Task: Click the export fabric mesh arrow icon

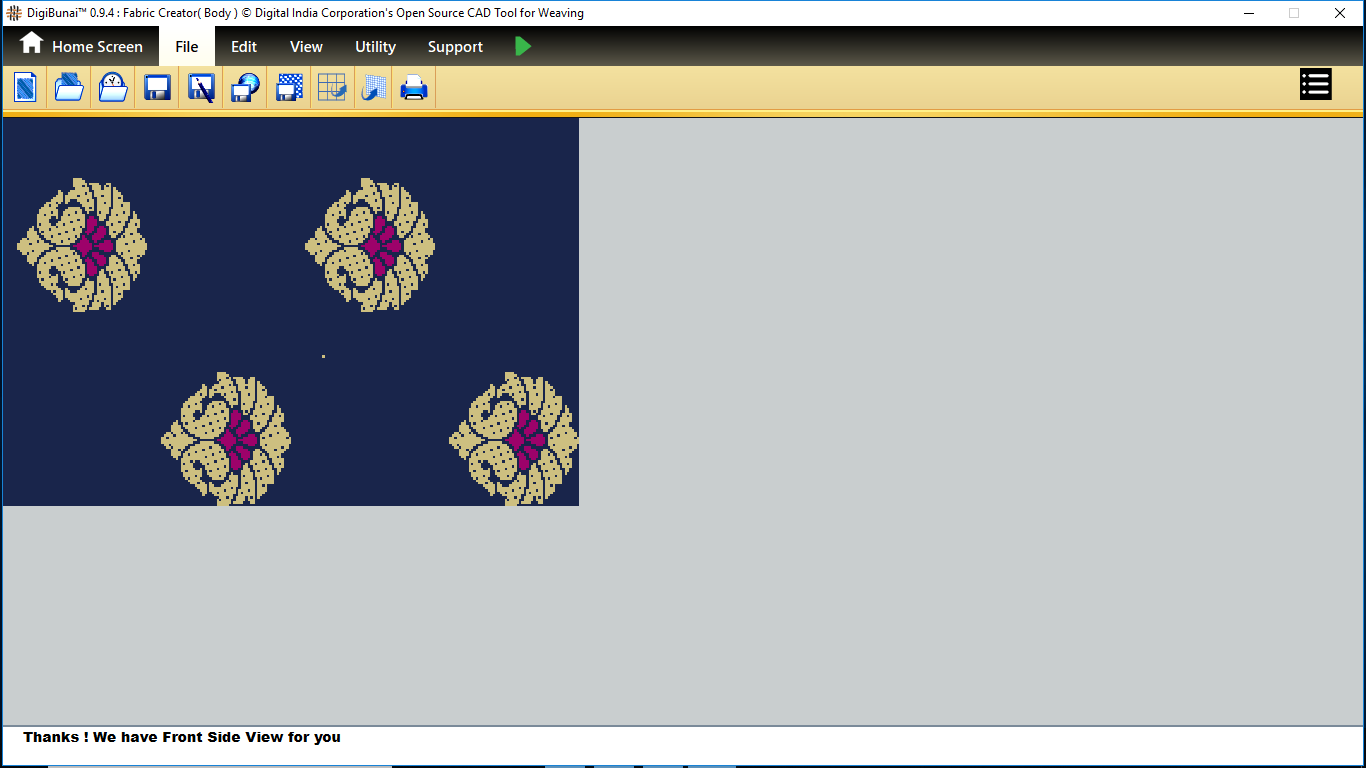Action: pyautogui.click(x=374, y=88)
